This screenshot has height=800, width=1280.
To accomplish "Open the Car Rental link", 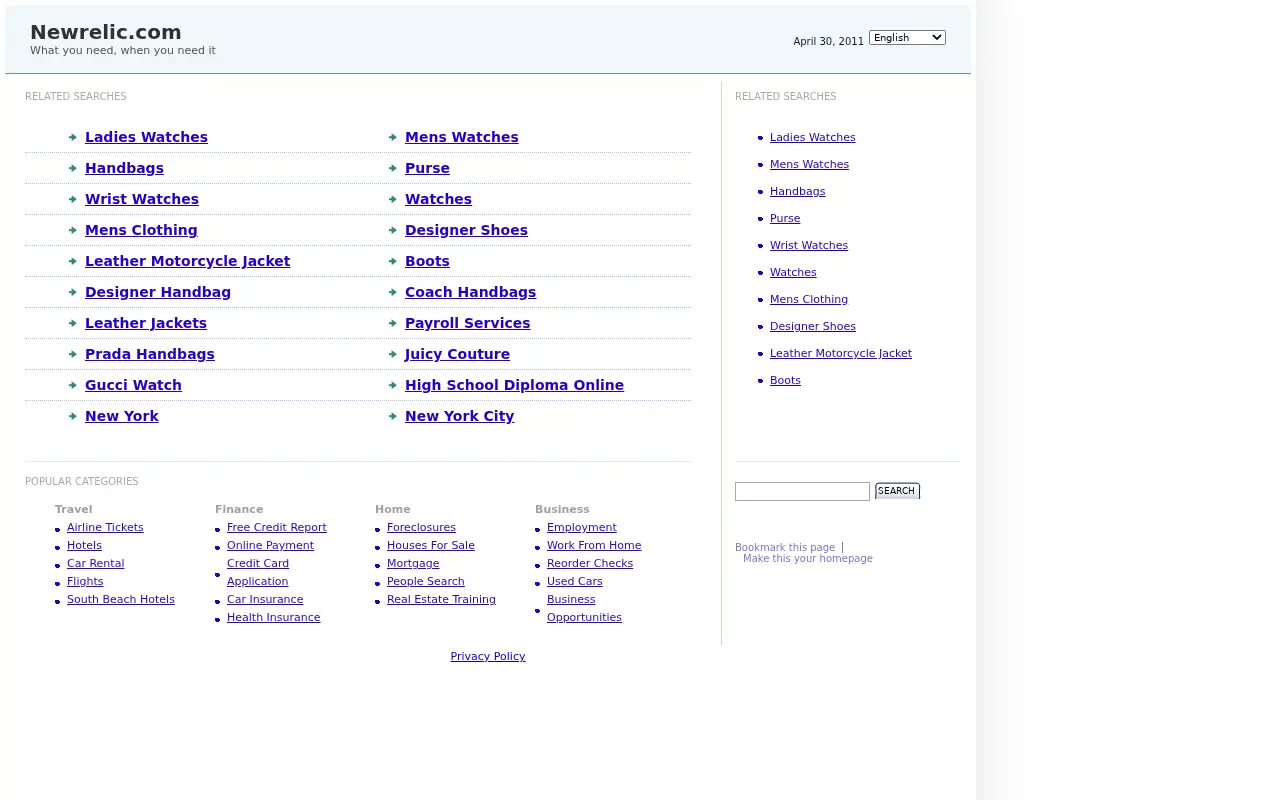I will pos(96,564).
